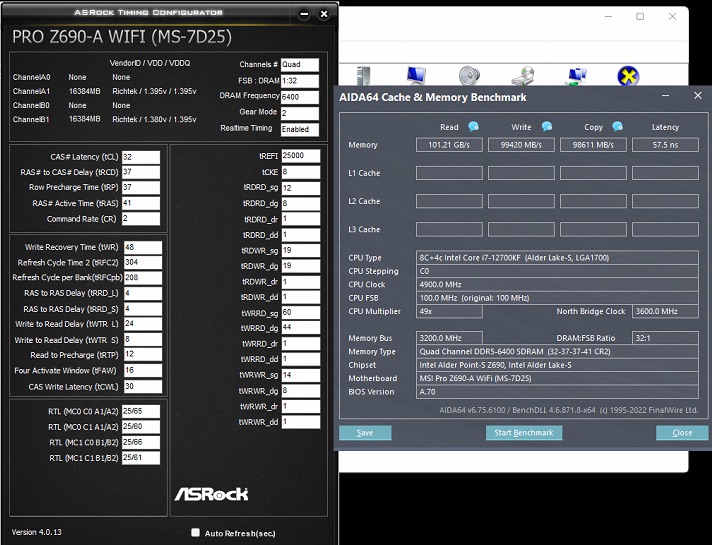Close the ASRock Timing Configurator window
Image resolution: width=712 pixels, height=545 pixels.
[324, 14]
